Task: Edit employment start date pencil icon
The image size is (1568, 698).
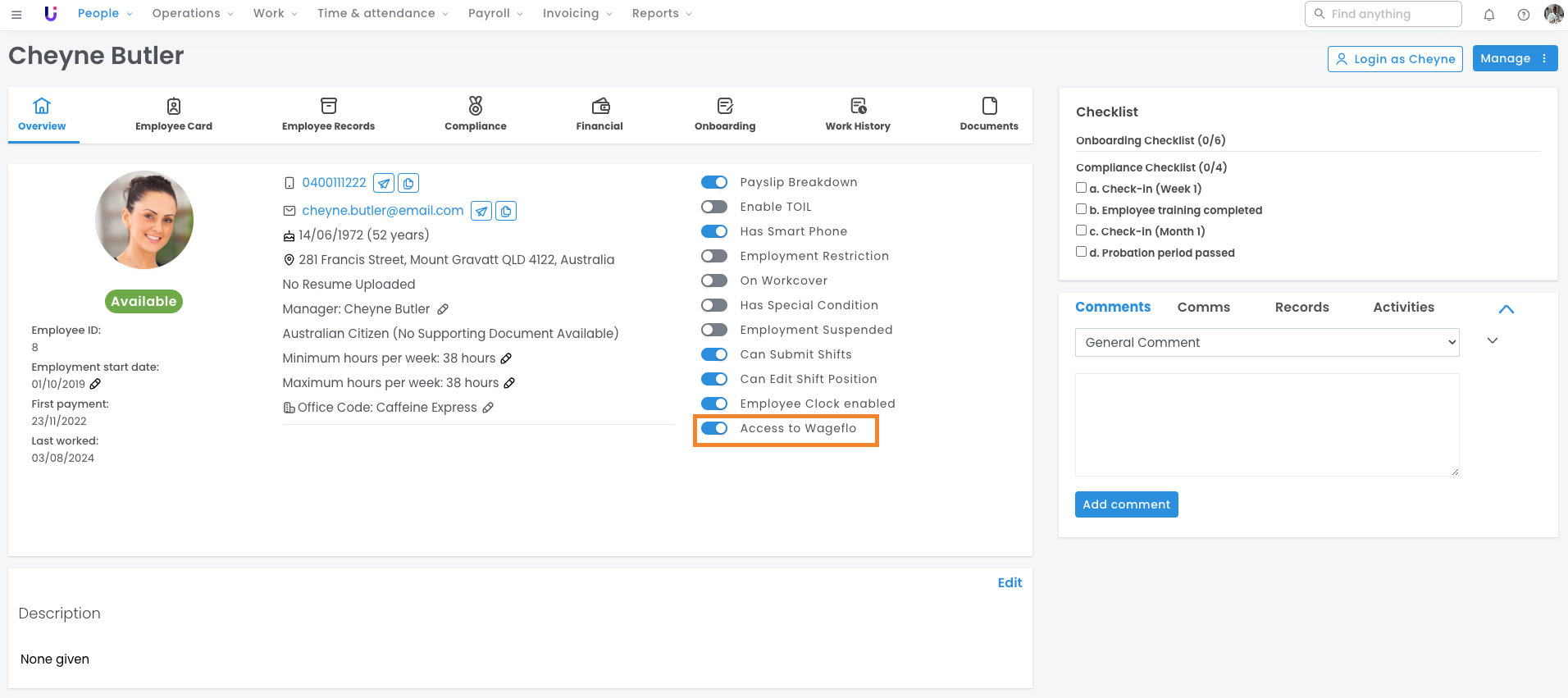Action: click(x=95, y=384)
